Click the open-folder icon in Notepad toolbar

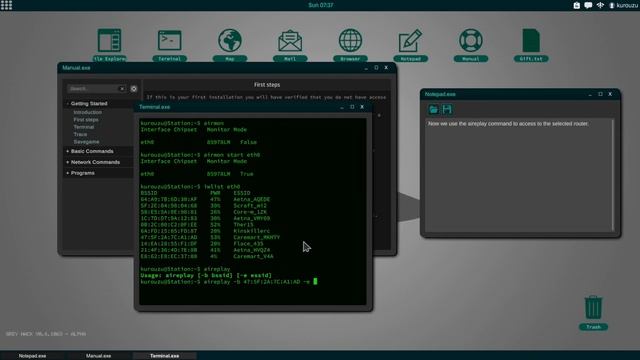coord(433,109)
